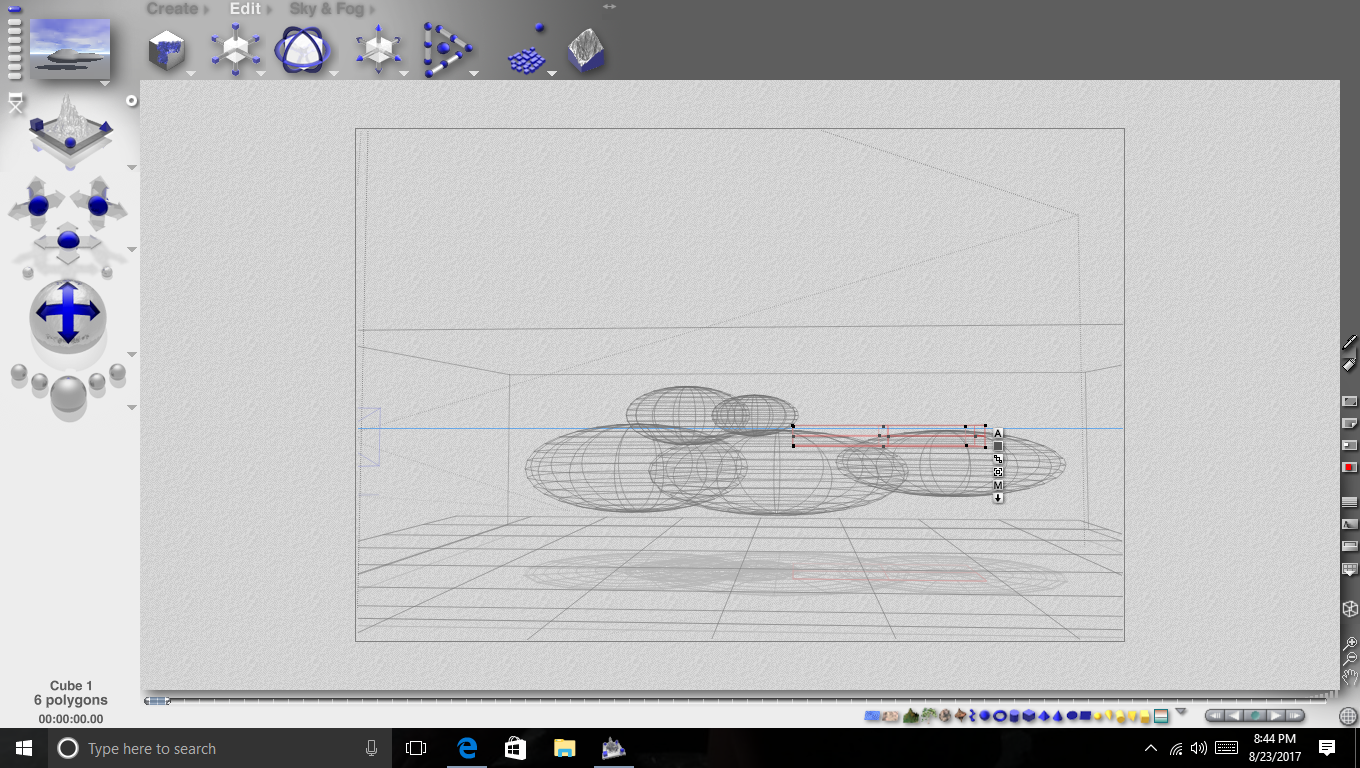Image resolution: width=1360 pixels, height=768 pixels.
Task: Open the Materials editor cube icon
Action: click(167, 49)
